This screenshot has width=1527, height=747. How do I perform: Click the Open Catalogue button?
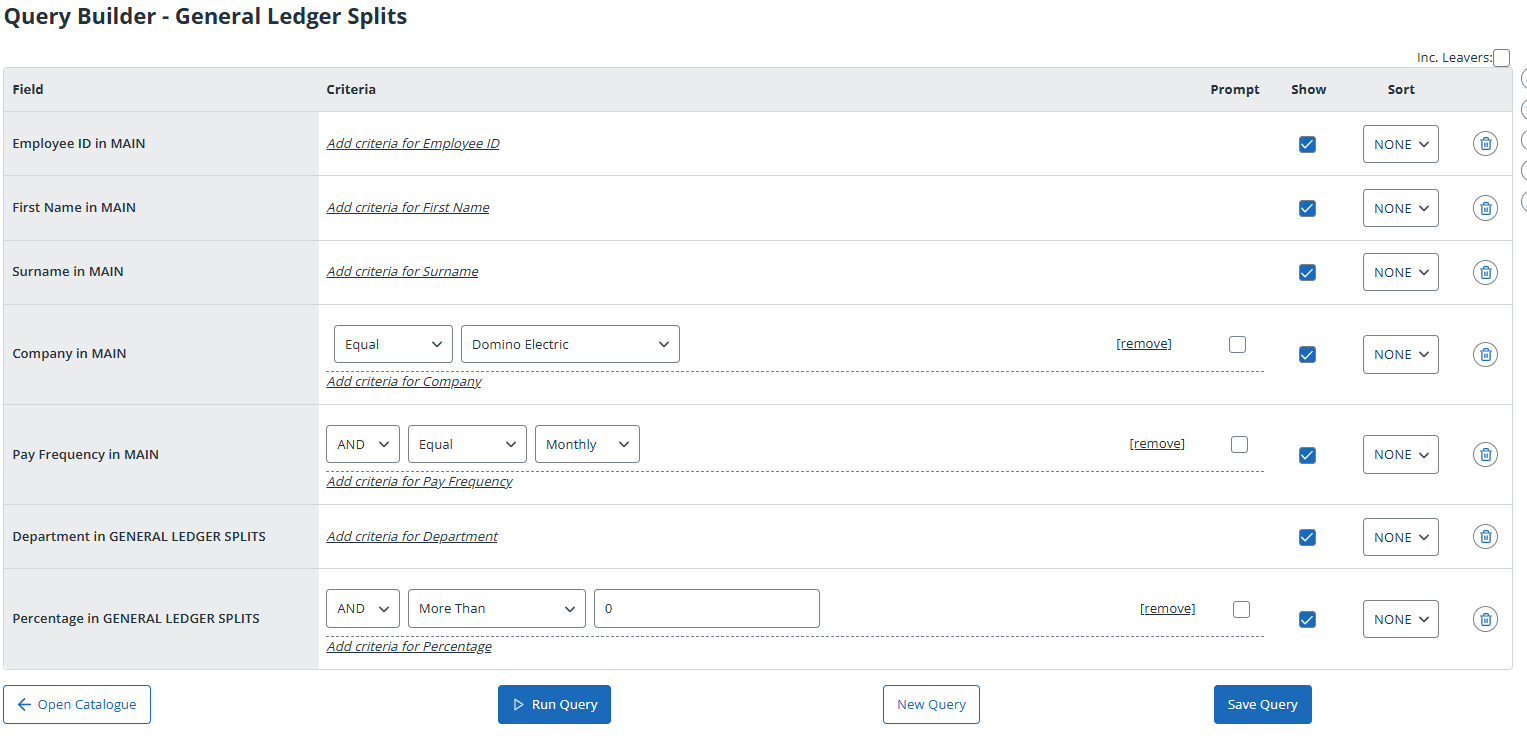77,704
